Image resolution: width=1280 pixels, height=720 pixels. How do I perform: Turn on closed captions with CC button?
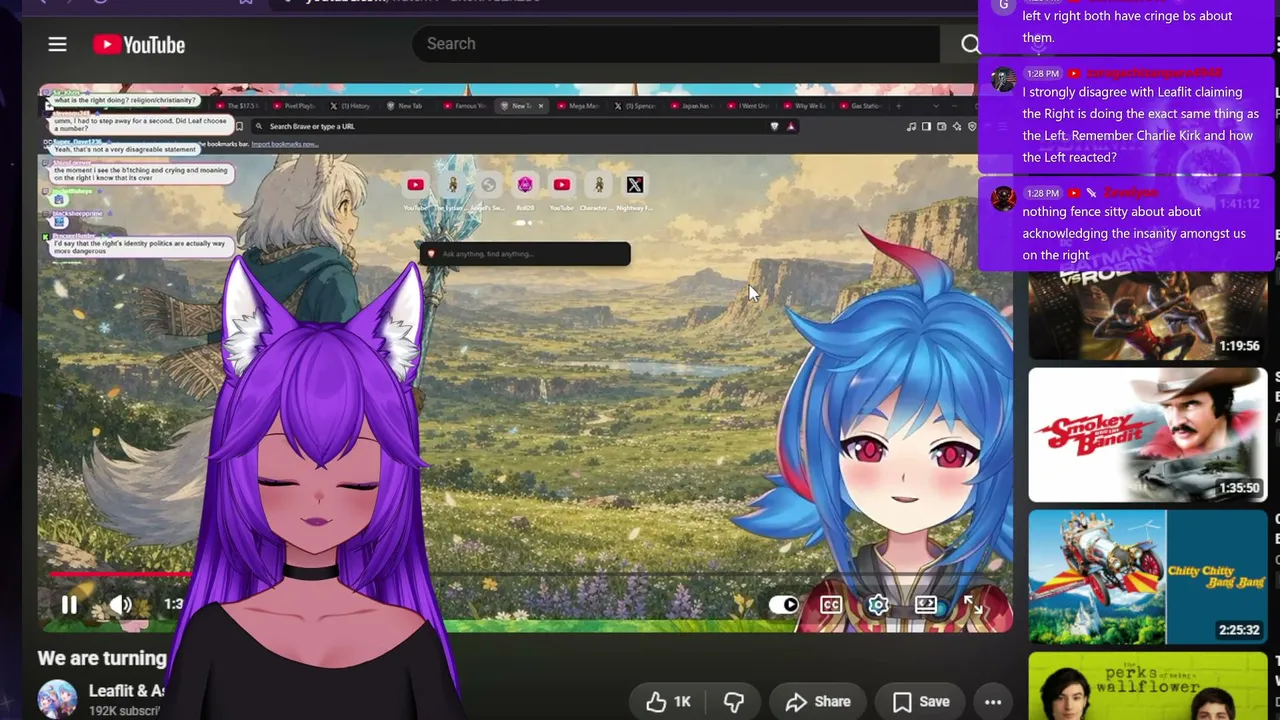click(x=830, y=604)
